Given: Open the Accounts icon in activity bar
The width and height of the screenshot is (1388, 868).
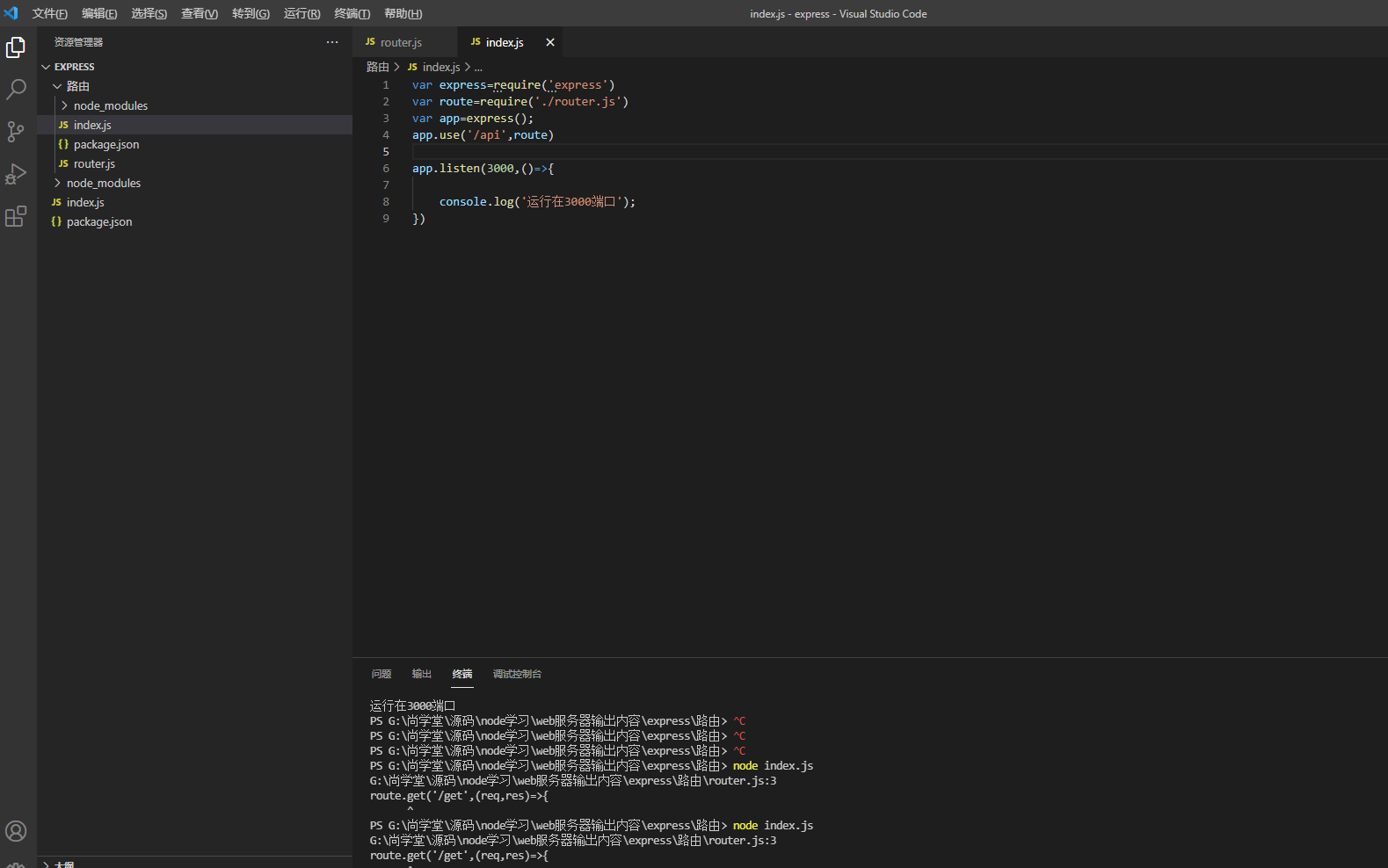Looking at the screenshot, I should point(16,831).
